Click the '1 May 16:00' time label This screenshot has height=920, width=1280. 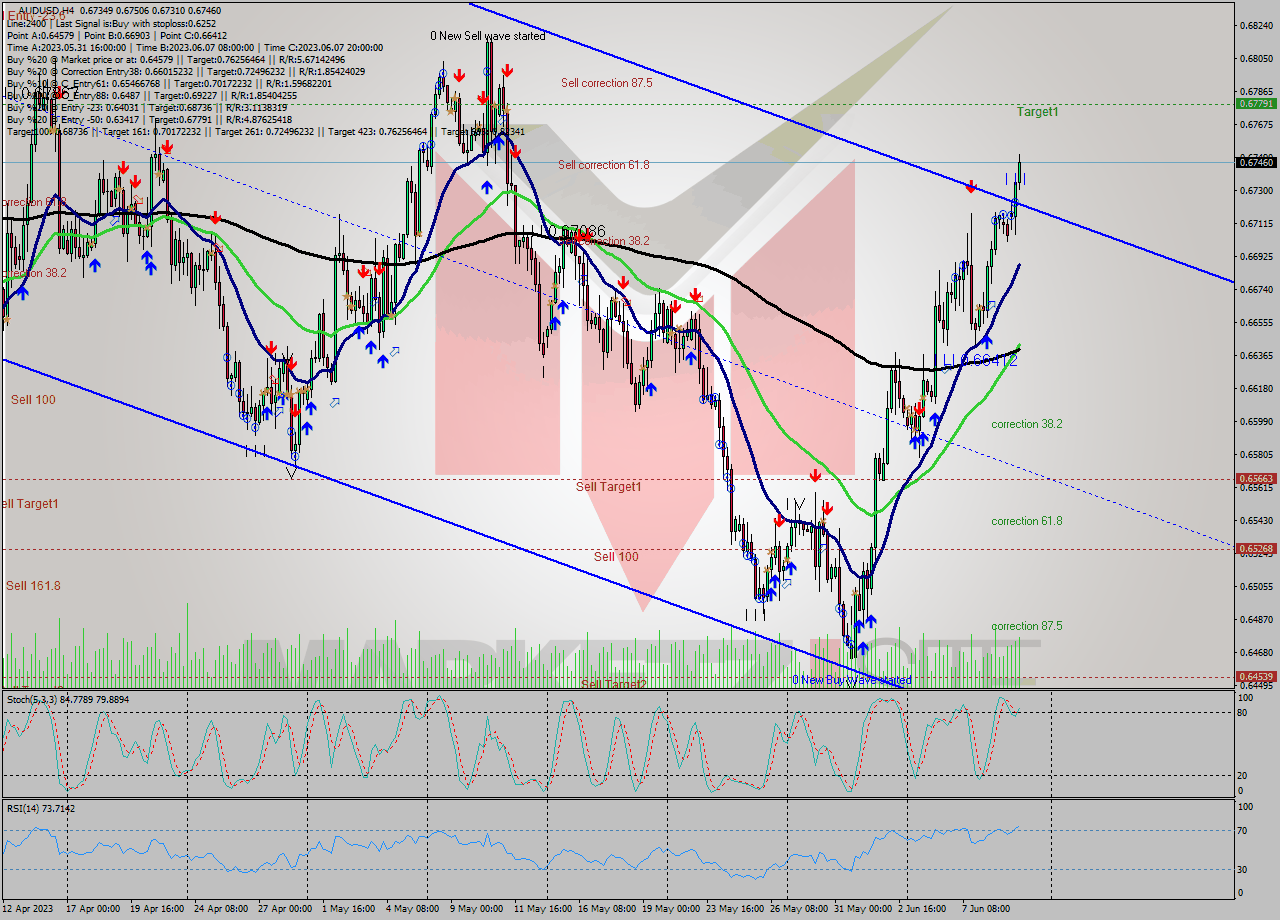click(x=350, y=908)
